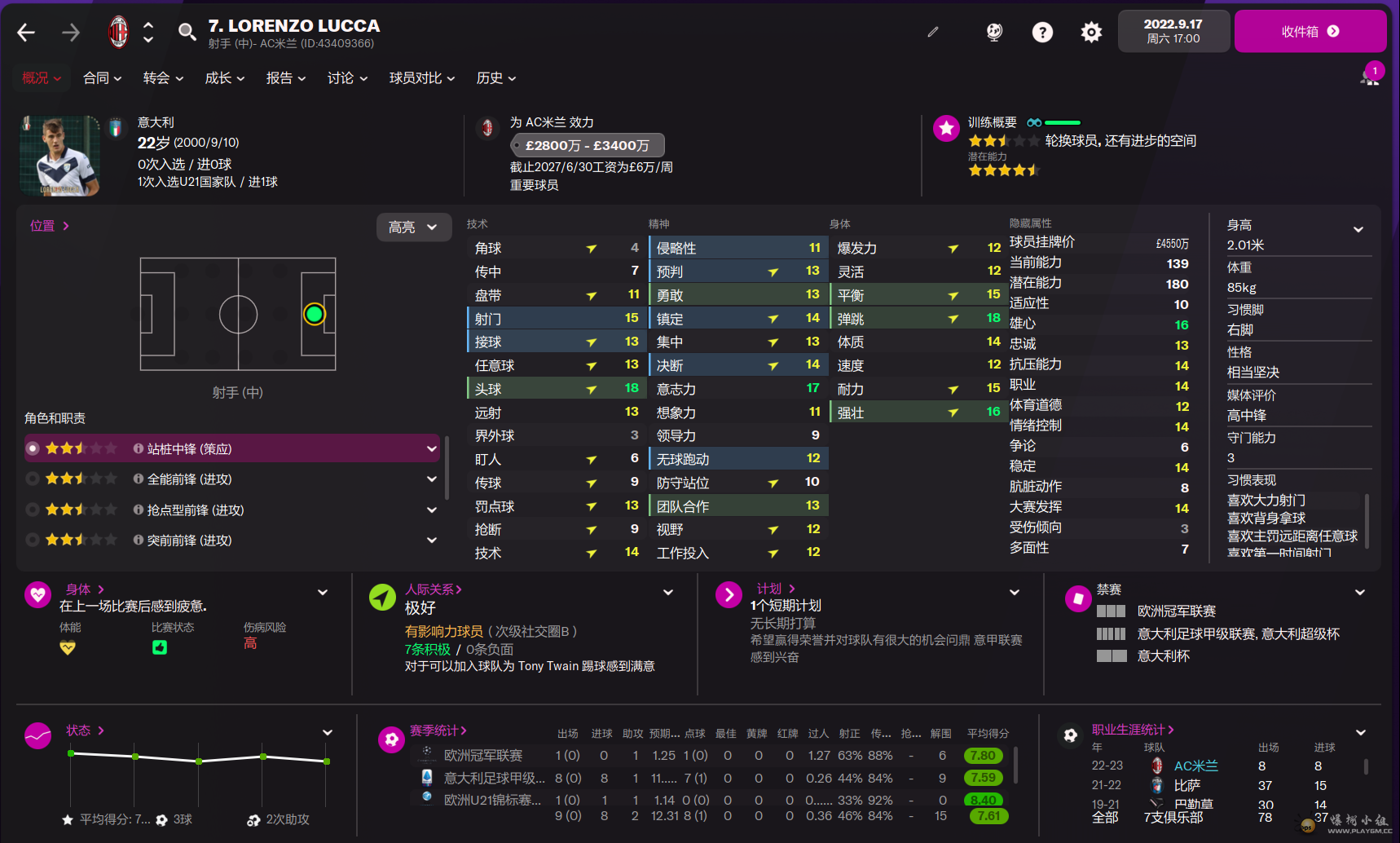Click info icon beside 站桩中锋
The width and height of the screenshot is (1400, 843).
click(x=139, y=448)
